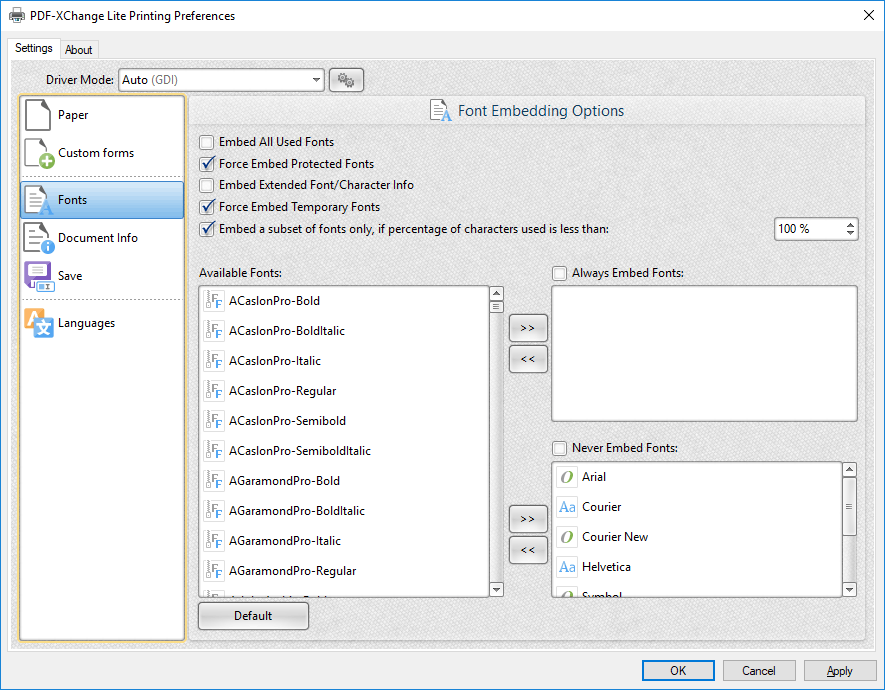Enable Embed All Used Fonts checkbox
The image size is (885, 690).
point(207,142)
